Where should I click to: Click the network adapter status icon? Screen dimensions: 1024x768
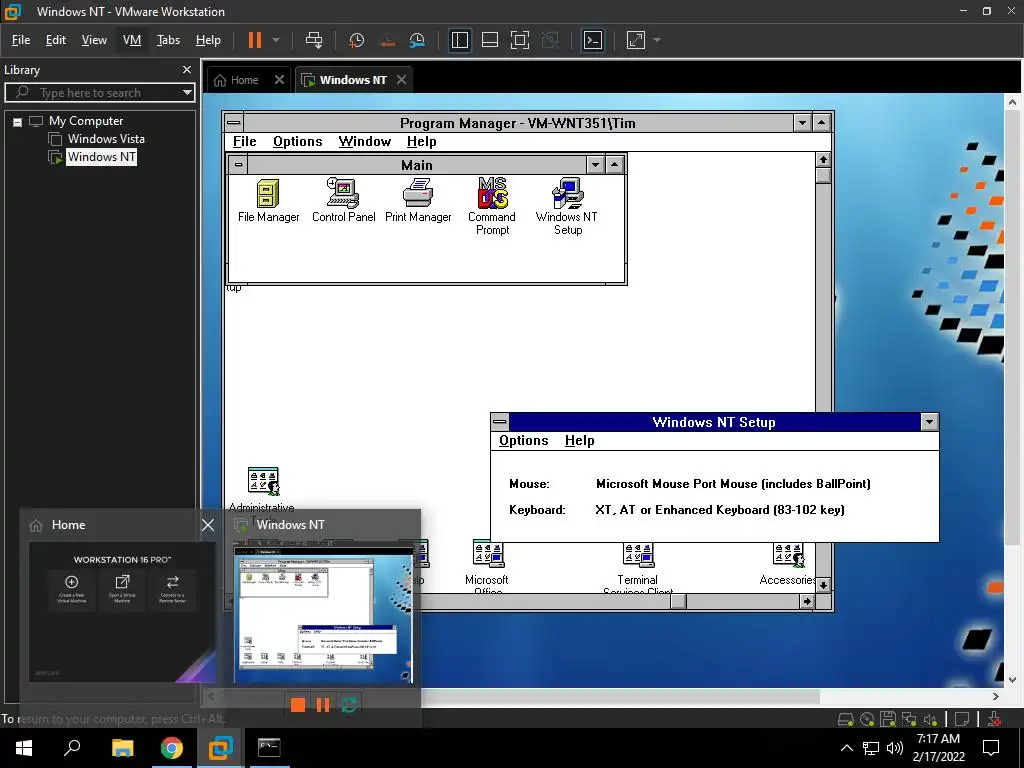coord(909,719)
